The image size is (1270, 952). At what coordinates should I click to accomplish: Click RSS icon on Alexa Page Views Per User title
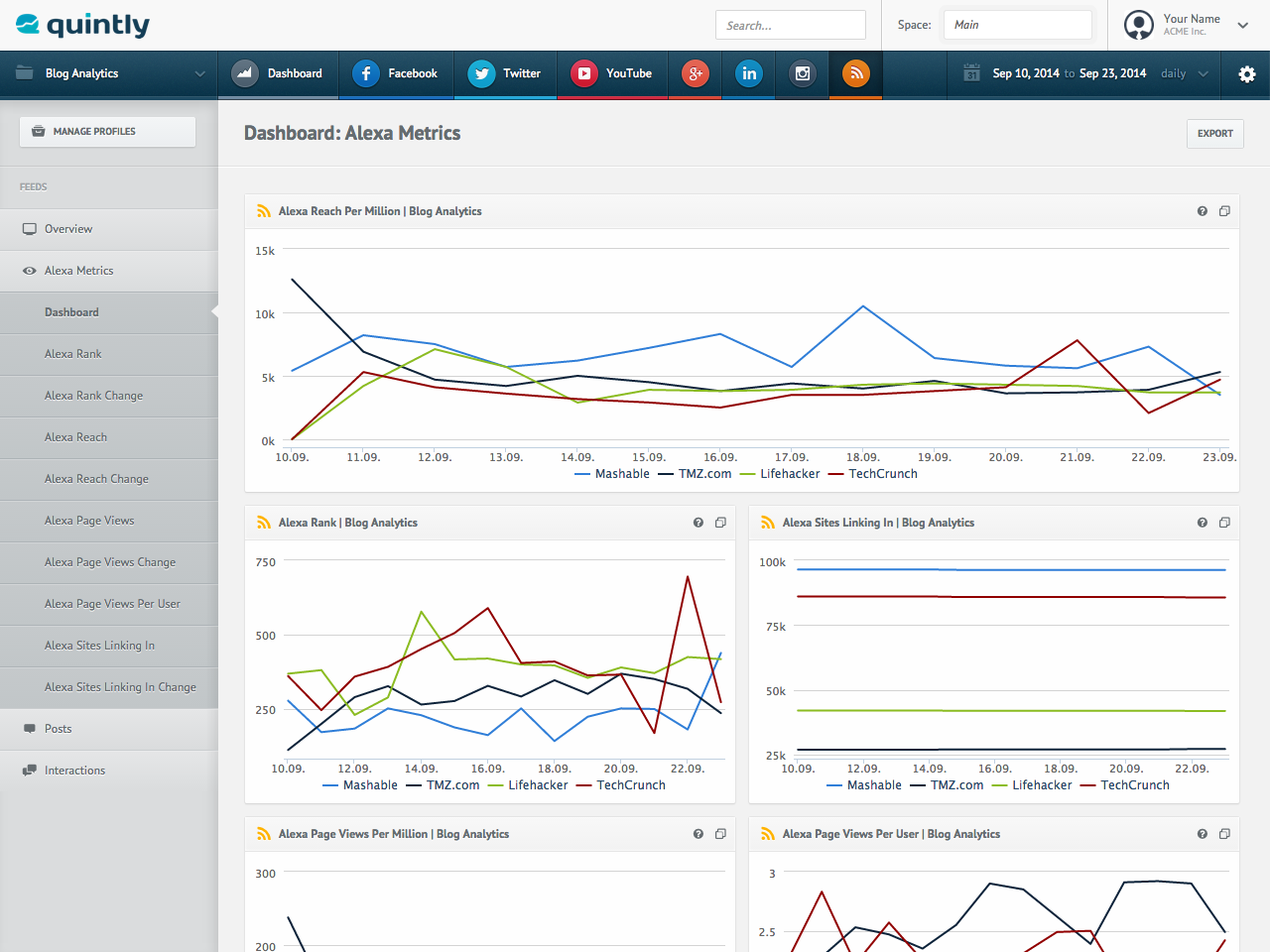click(x=768, y=834)
